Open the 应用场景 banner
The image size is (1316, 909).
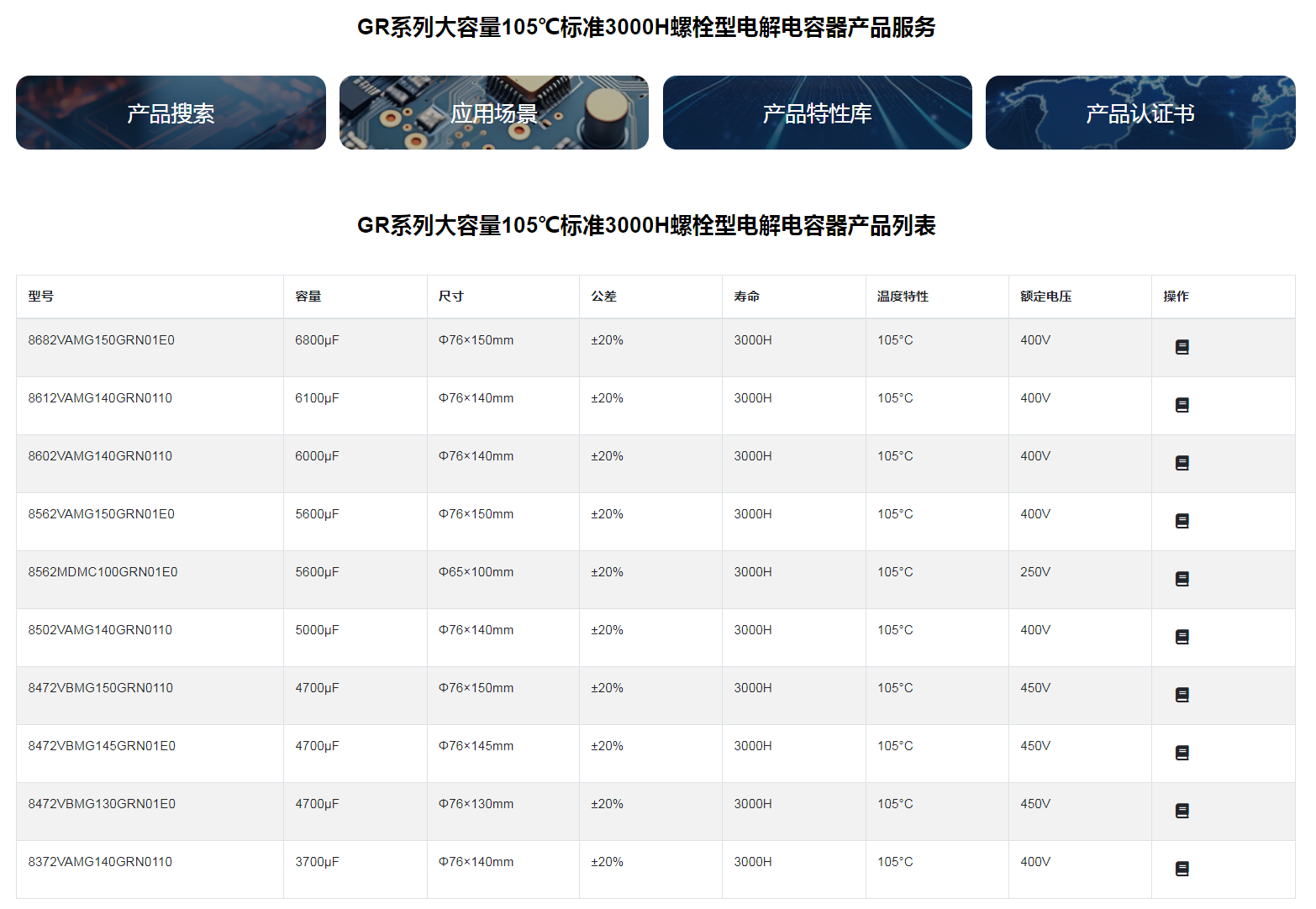coord(494,113)
